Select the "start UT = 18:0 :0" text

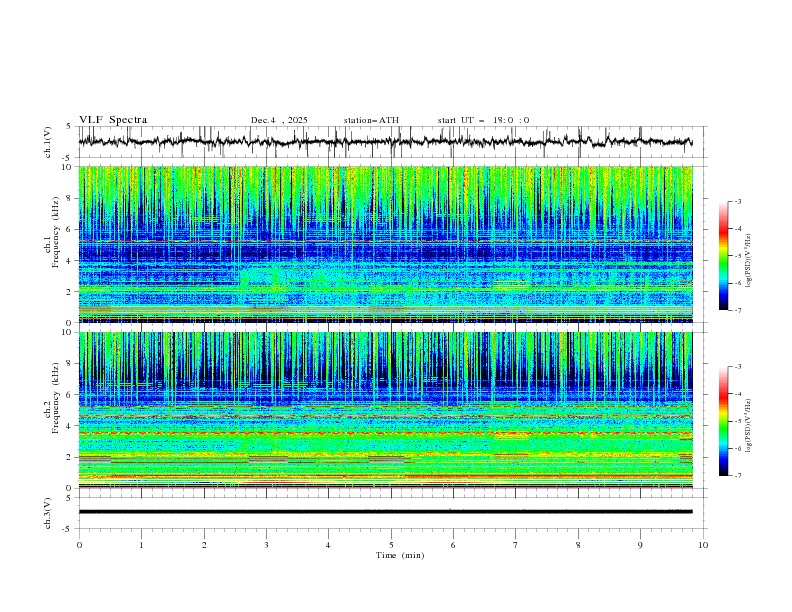[x=483, y=120]
